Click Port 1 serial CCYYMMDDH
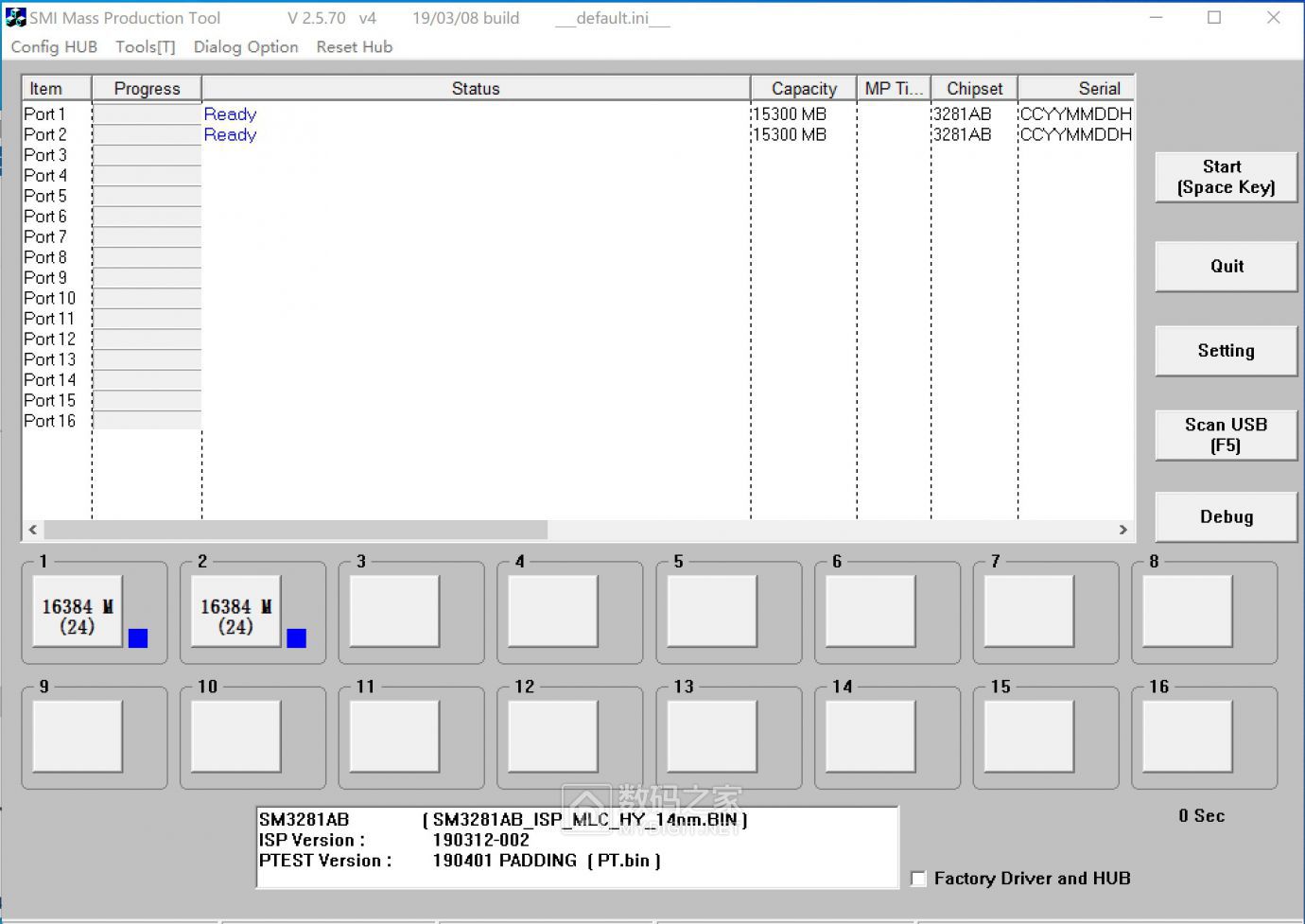Screen dimensions: 1305x924 tap(1076, 113)
